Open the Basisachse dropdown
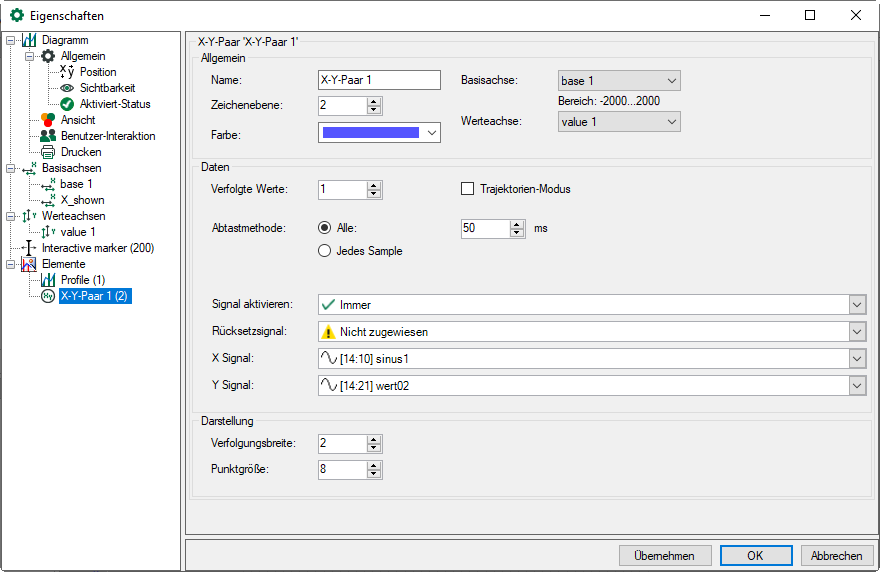Image resolution: width=880 pixels, height=572 pixels. coord(618,81)
